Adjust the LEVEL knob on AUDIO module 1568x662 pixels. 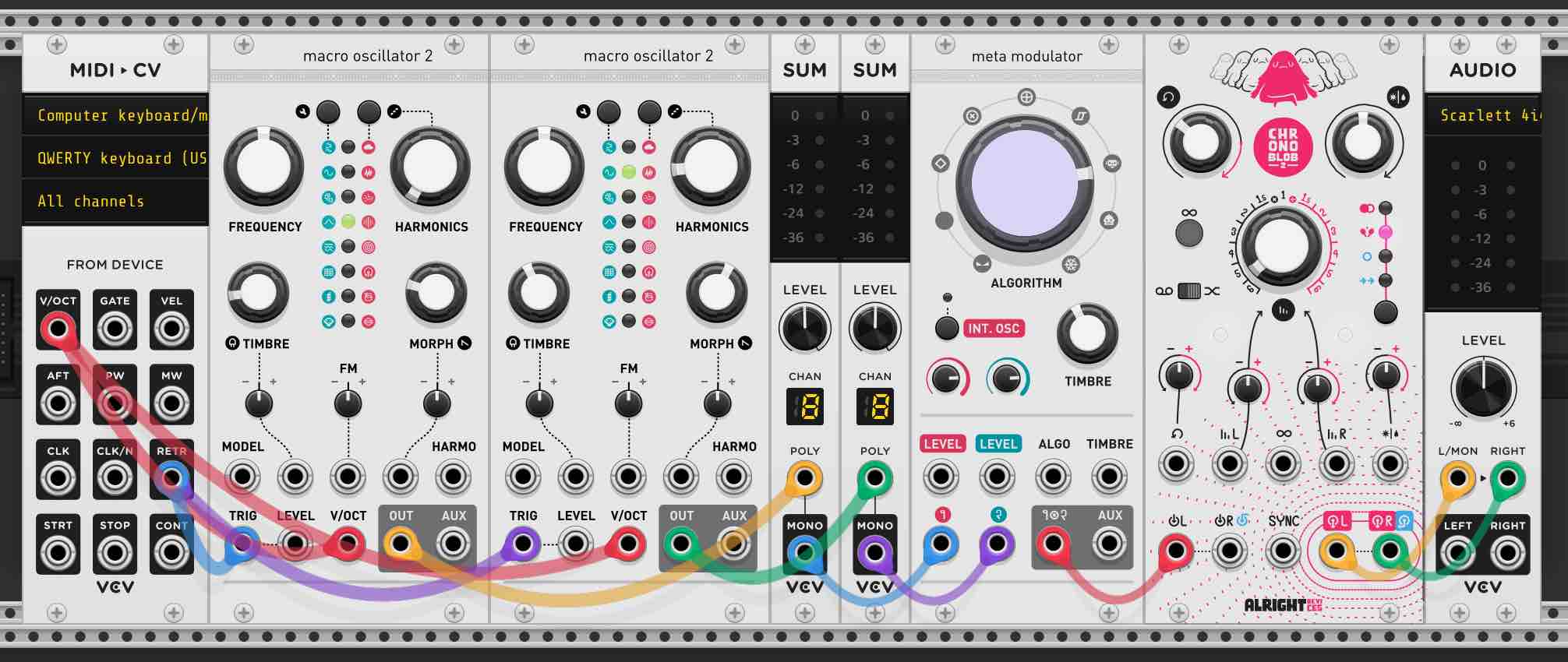click(x=1482, y=389)
